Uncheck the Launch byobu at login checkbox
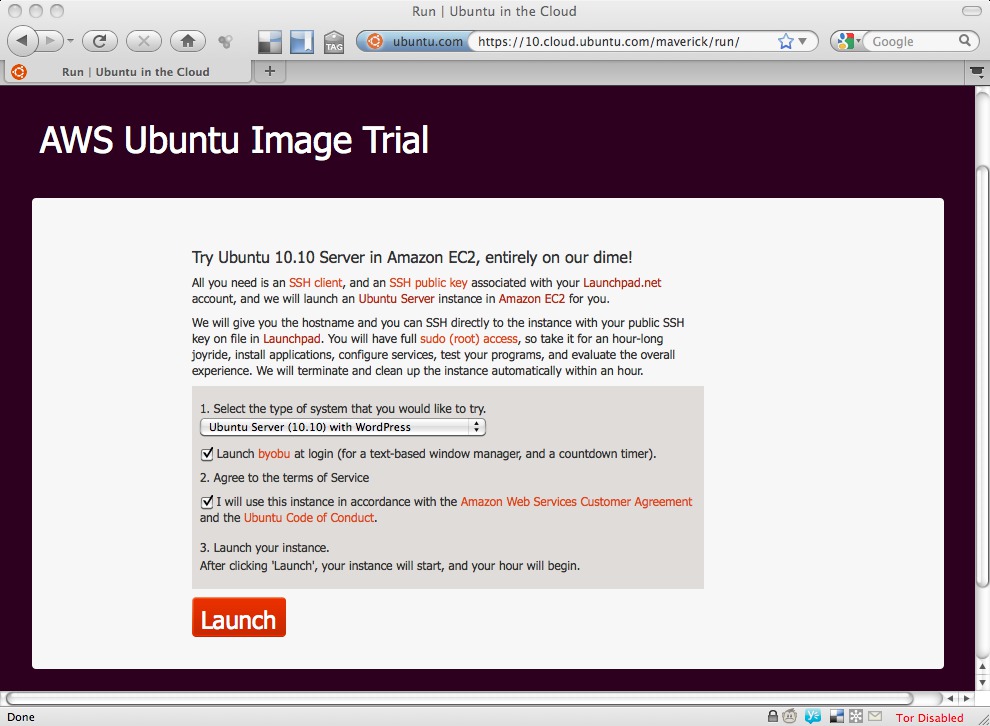This screenshot has width=990, height=726. [207, 454]
